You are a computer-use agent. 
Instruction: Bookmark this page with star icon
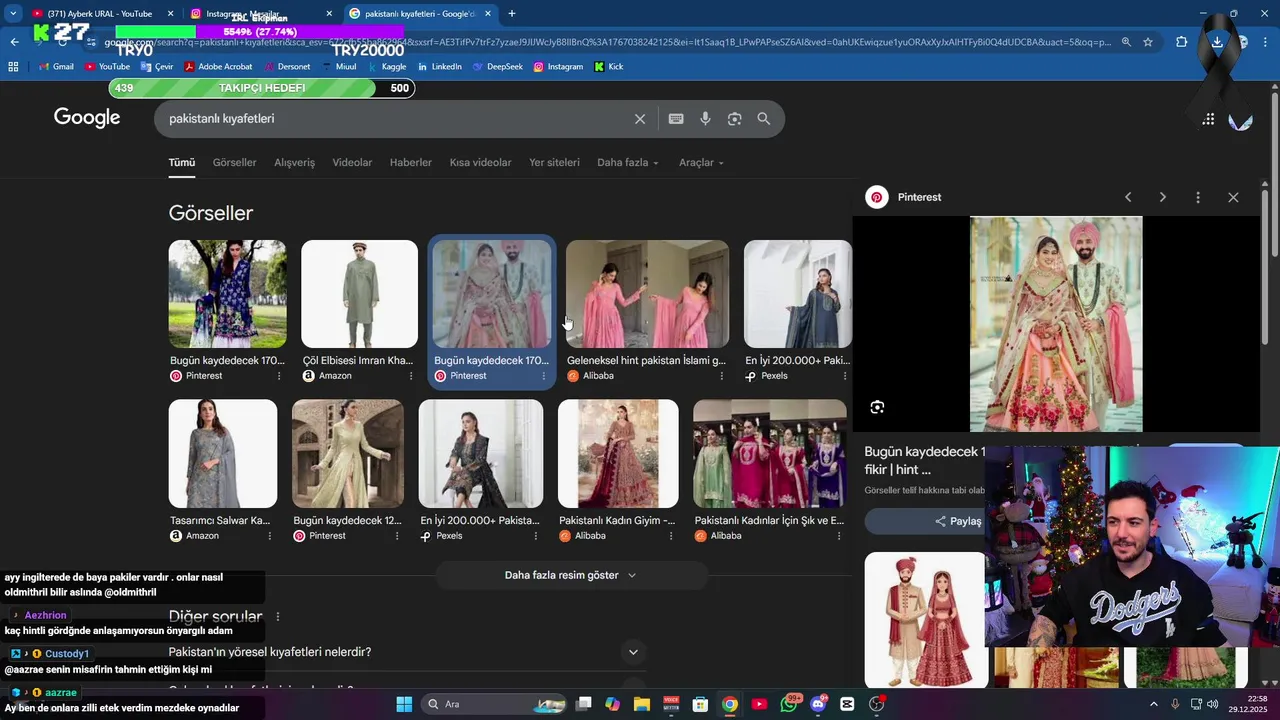click(x=1148, y=42)
